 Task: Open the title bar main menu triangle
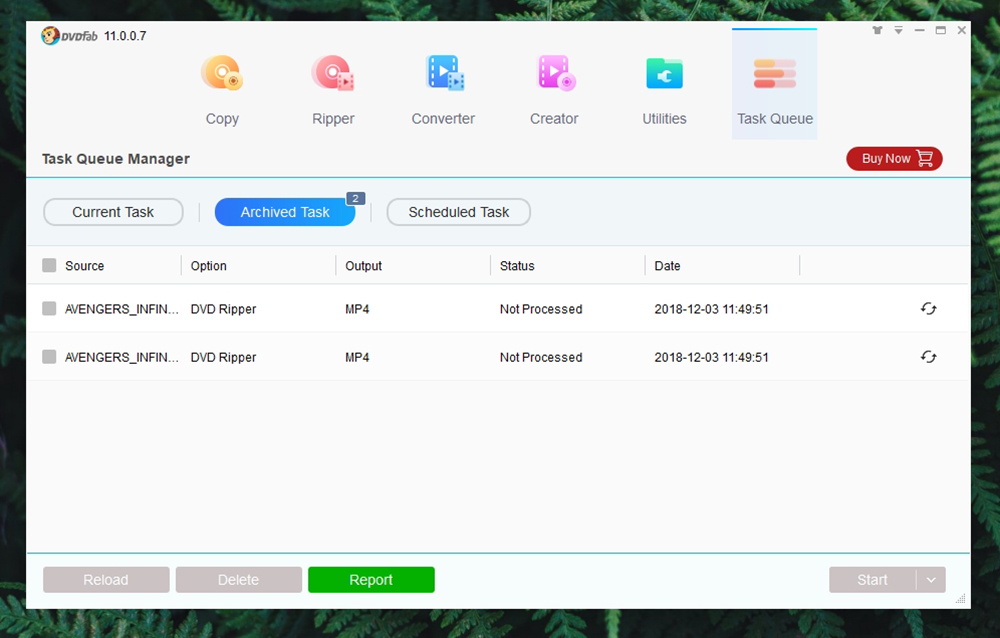click(x=899, y=30)
